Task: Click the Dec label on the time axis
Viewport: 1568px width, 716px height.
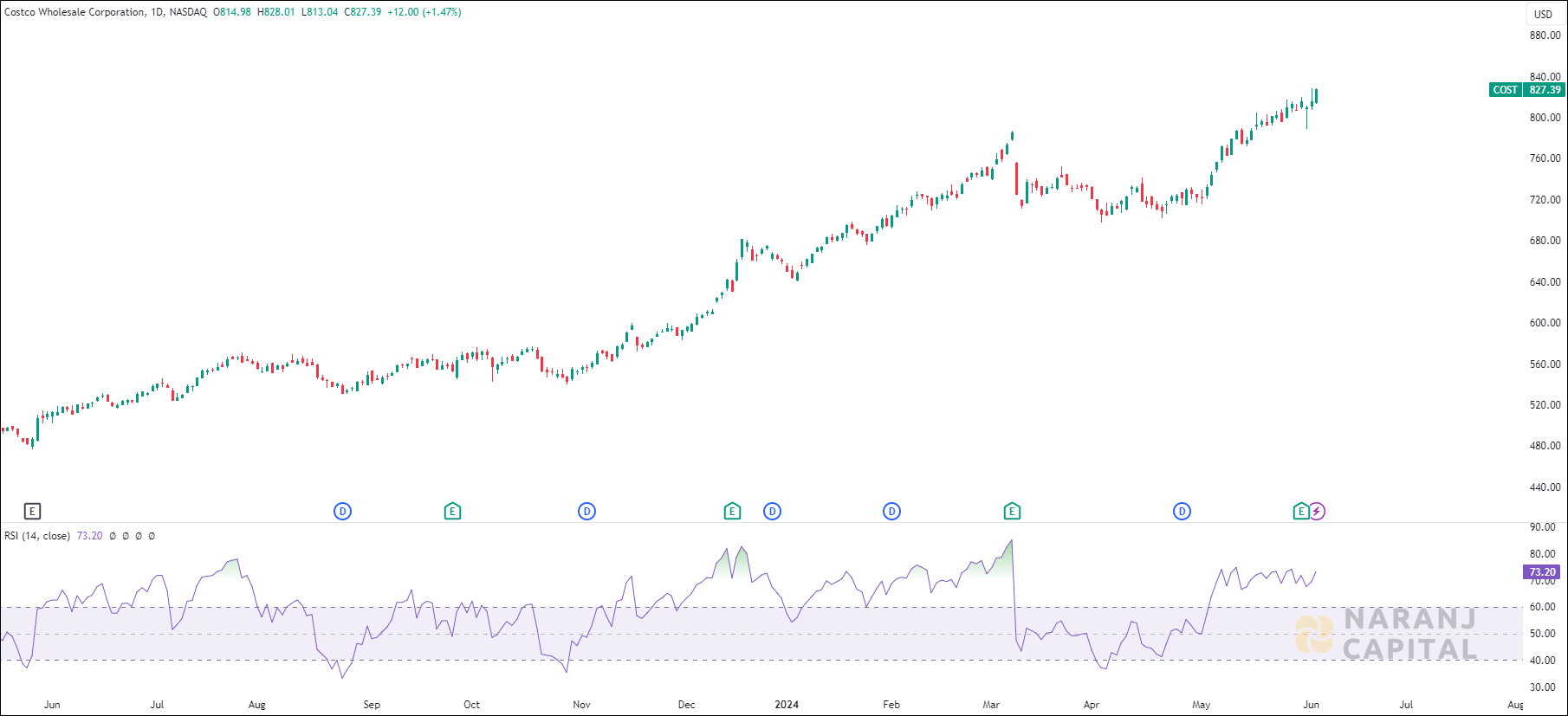Action: 686,705
